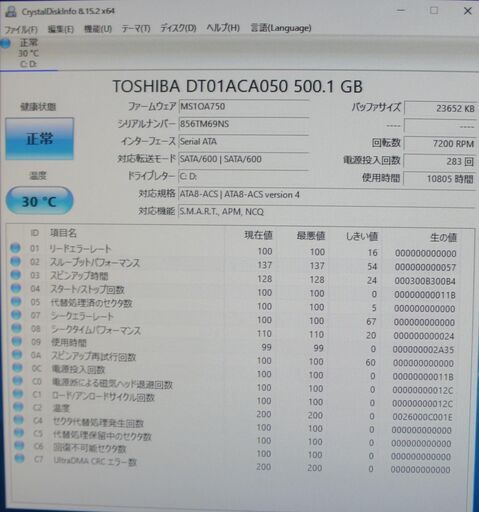Select the スピンアップ時間 attribute name

79,276
